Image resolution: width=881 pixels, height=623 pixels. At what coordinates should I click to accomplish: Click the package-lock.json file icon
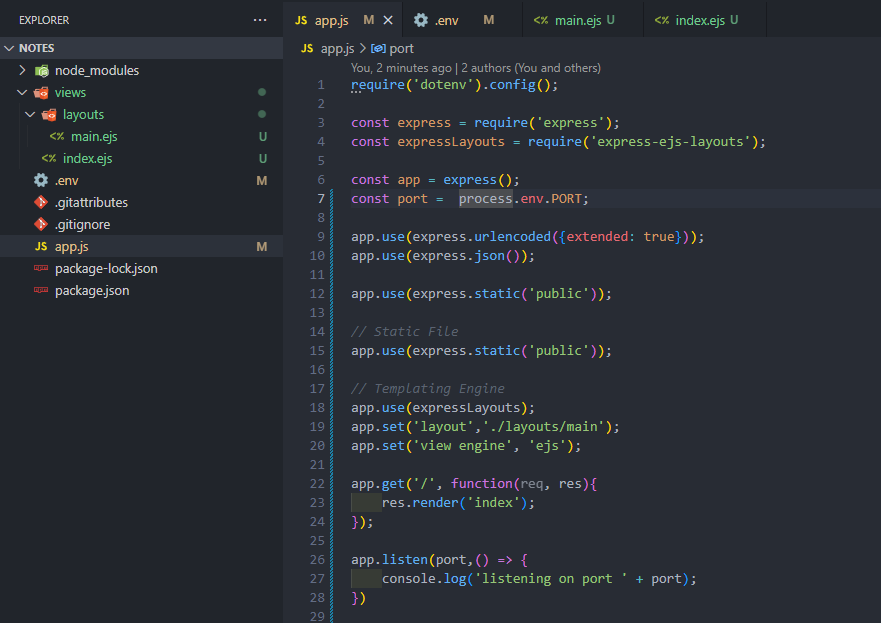click(x=41, y=269)
